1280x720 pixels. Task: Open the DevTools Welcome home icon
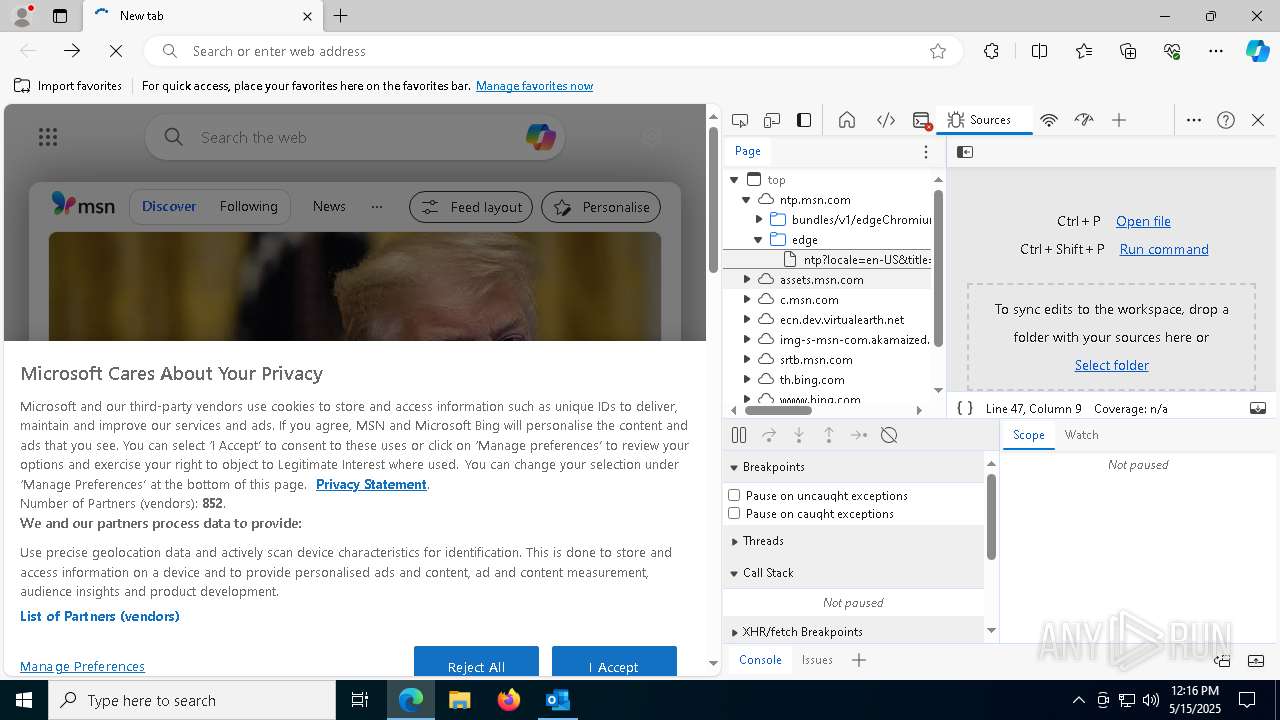click(847, 120)
